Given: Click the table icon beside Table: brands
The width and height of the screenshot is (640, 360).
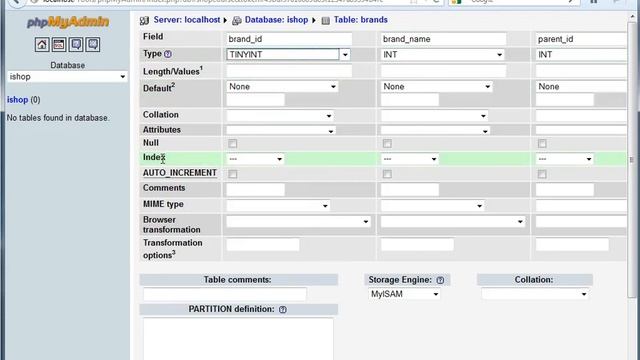Looking at the screenshot, I should point(325,20).
